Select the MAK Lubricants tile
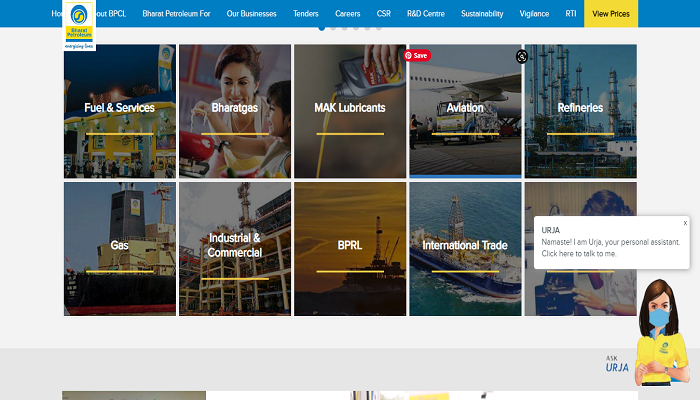 [350, 110]
